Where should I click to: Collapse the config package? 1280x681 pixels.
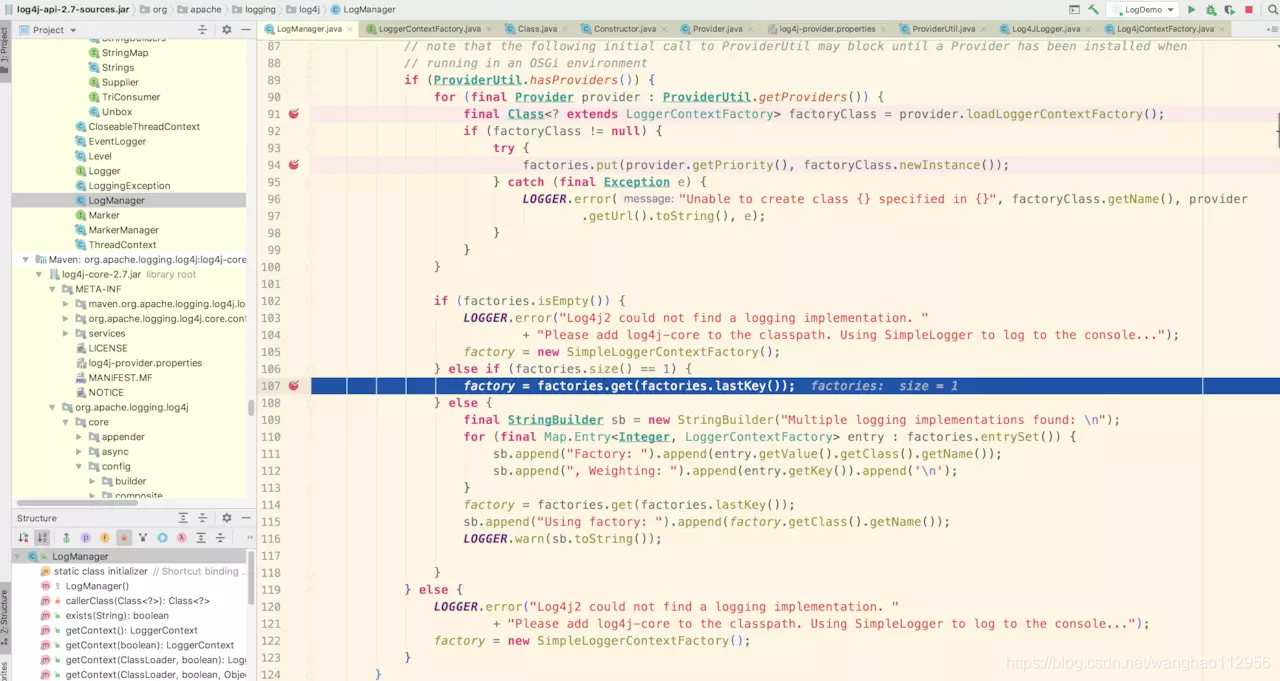pos(79,466)
